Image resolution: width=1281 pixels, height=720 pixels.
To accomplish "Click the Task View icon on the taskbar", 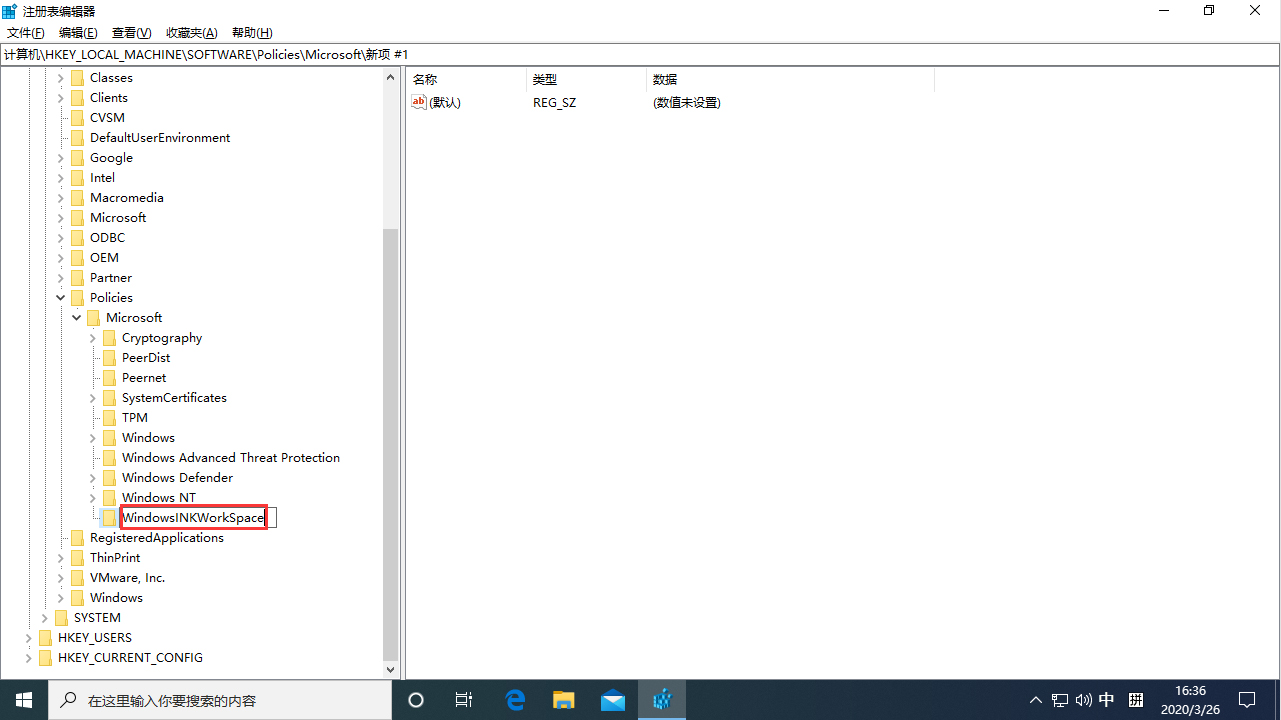I will coord(463,700).
